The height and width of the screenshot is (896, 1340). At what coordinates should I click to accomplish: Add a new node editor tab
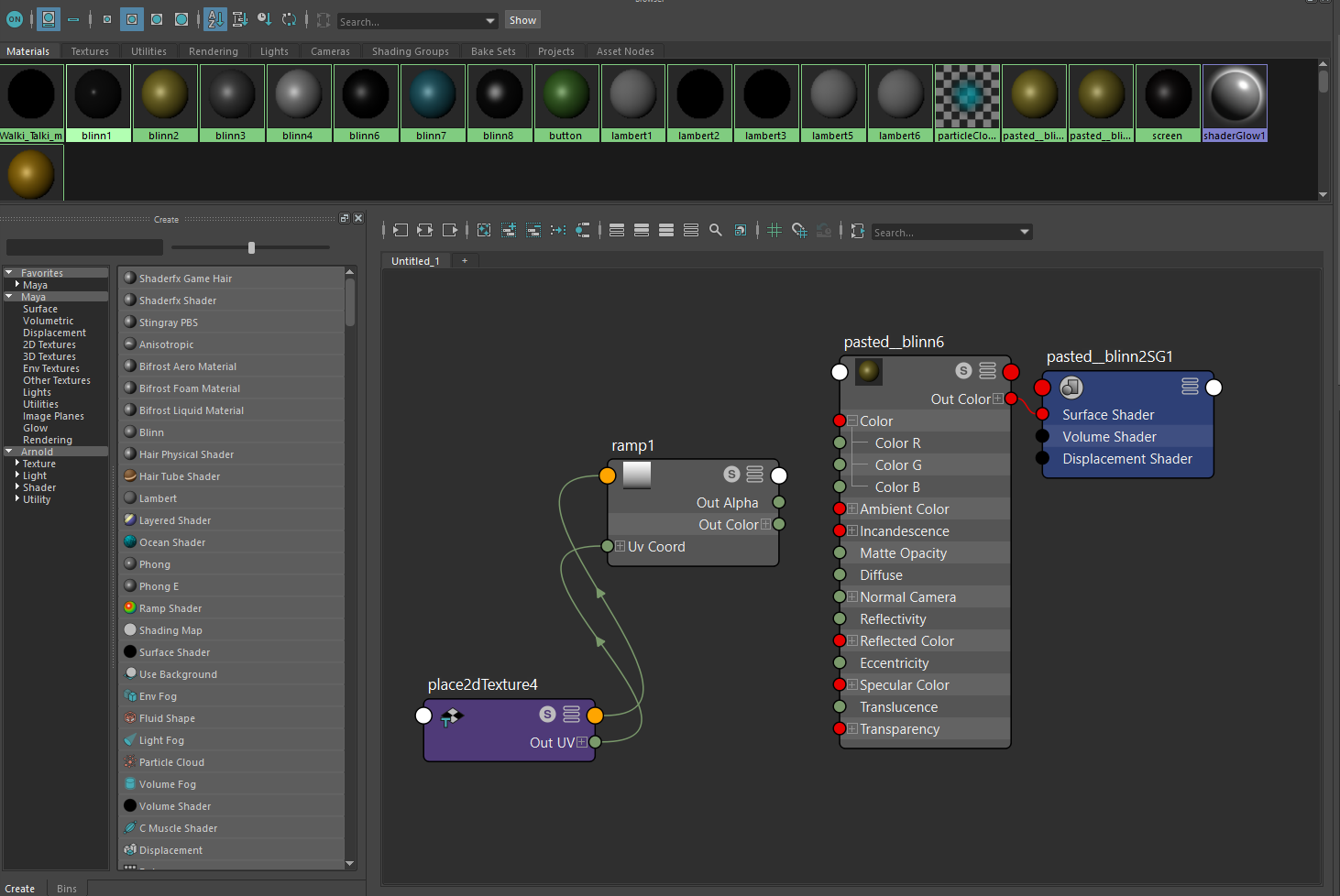(465, 261)
